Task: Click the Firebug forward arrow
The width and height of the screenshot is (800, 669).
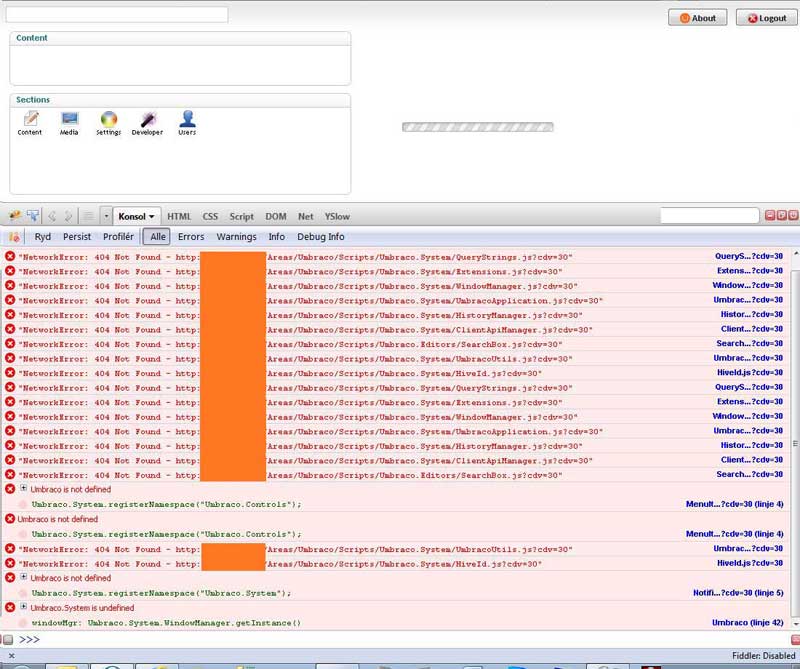Action: [68, 216]
